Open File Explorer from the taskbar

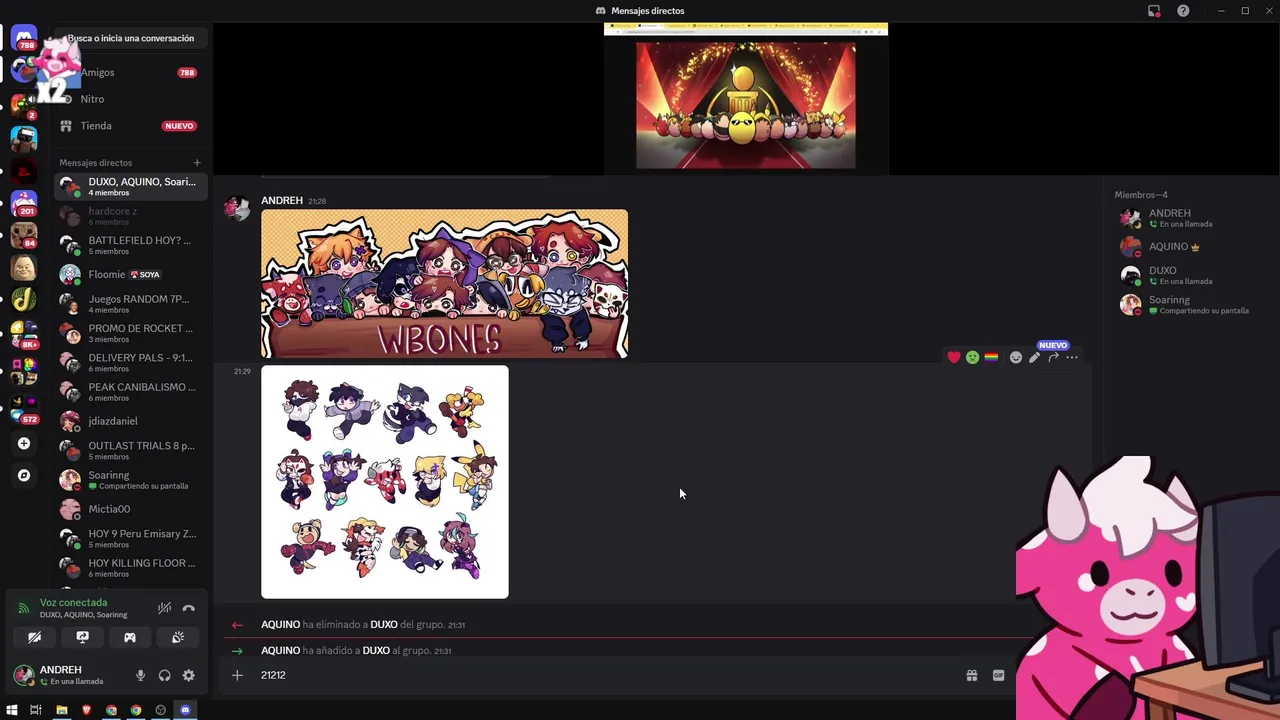61,710
